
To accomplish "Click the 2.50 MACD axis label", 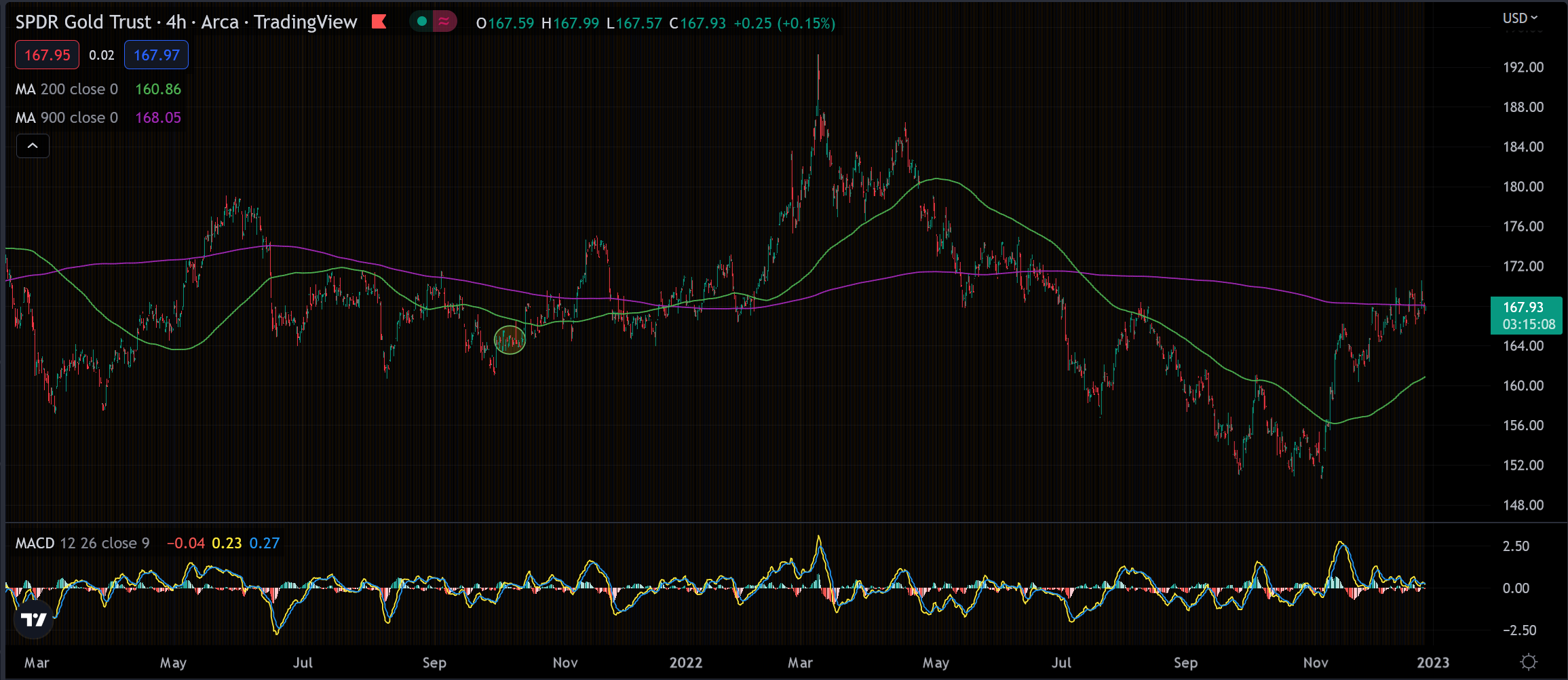I will [x=1516, y=546].
